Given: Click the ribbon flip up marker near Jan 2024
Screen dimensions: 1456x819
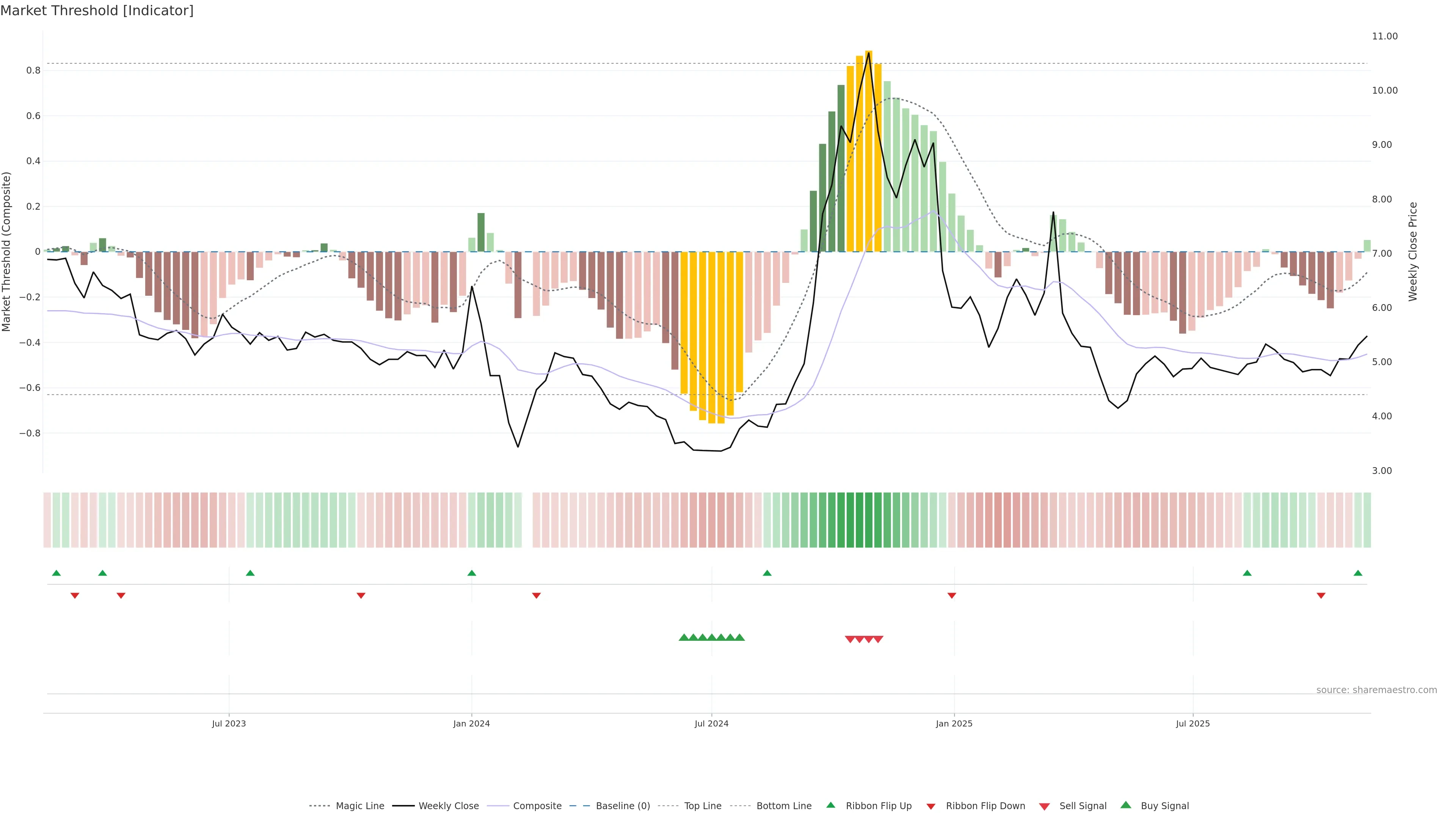Looking at the screenshot, I should (x=472, y=573).
